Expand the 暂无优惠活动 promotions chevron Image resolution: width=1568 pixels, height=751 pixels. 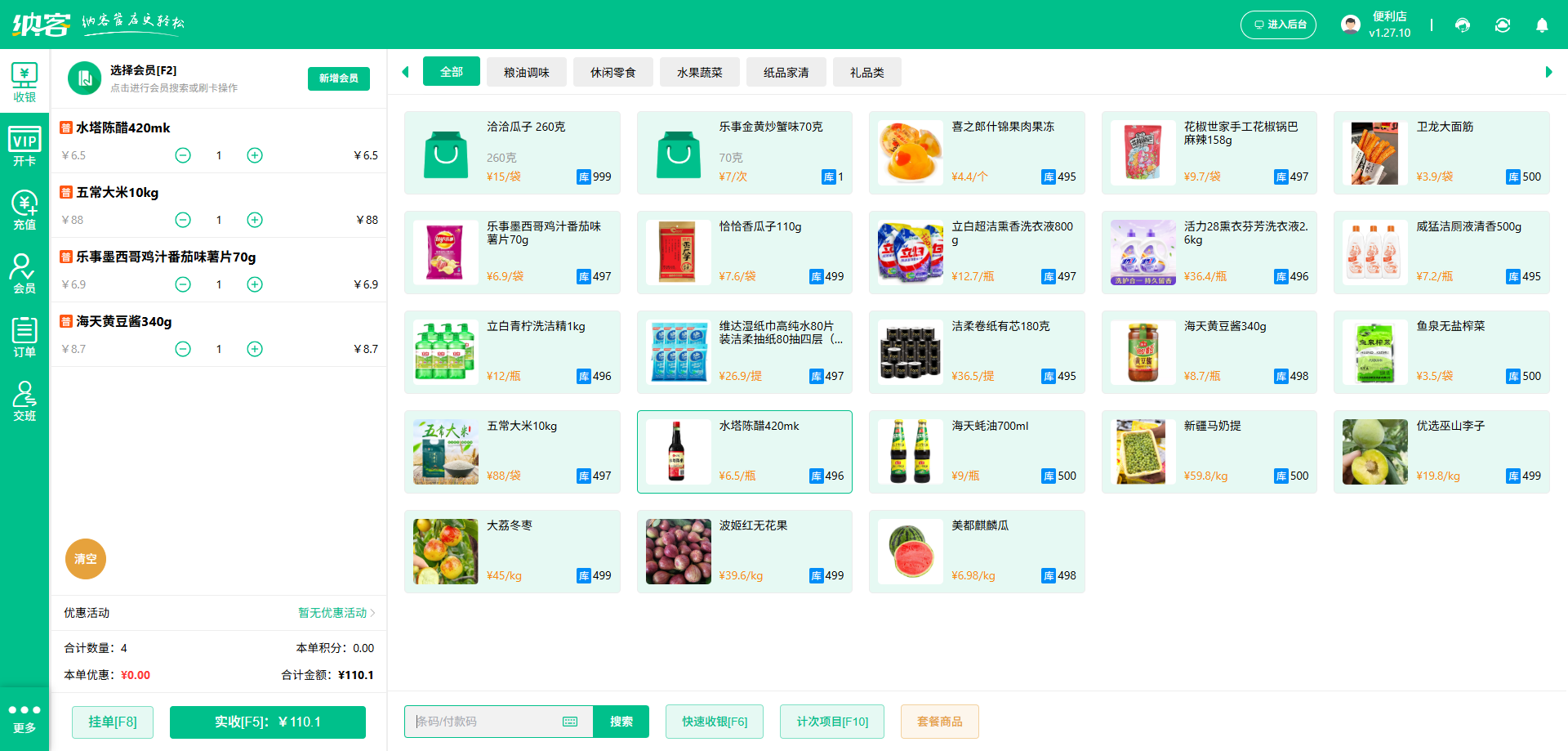(372, 613)
